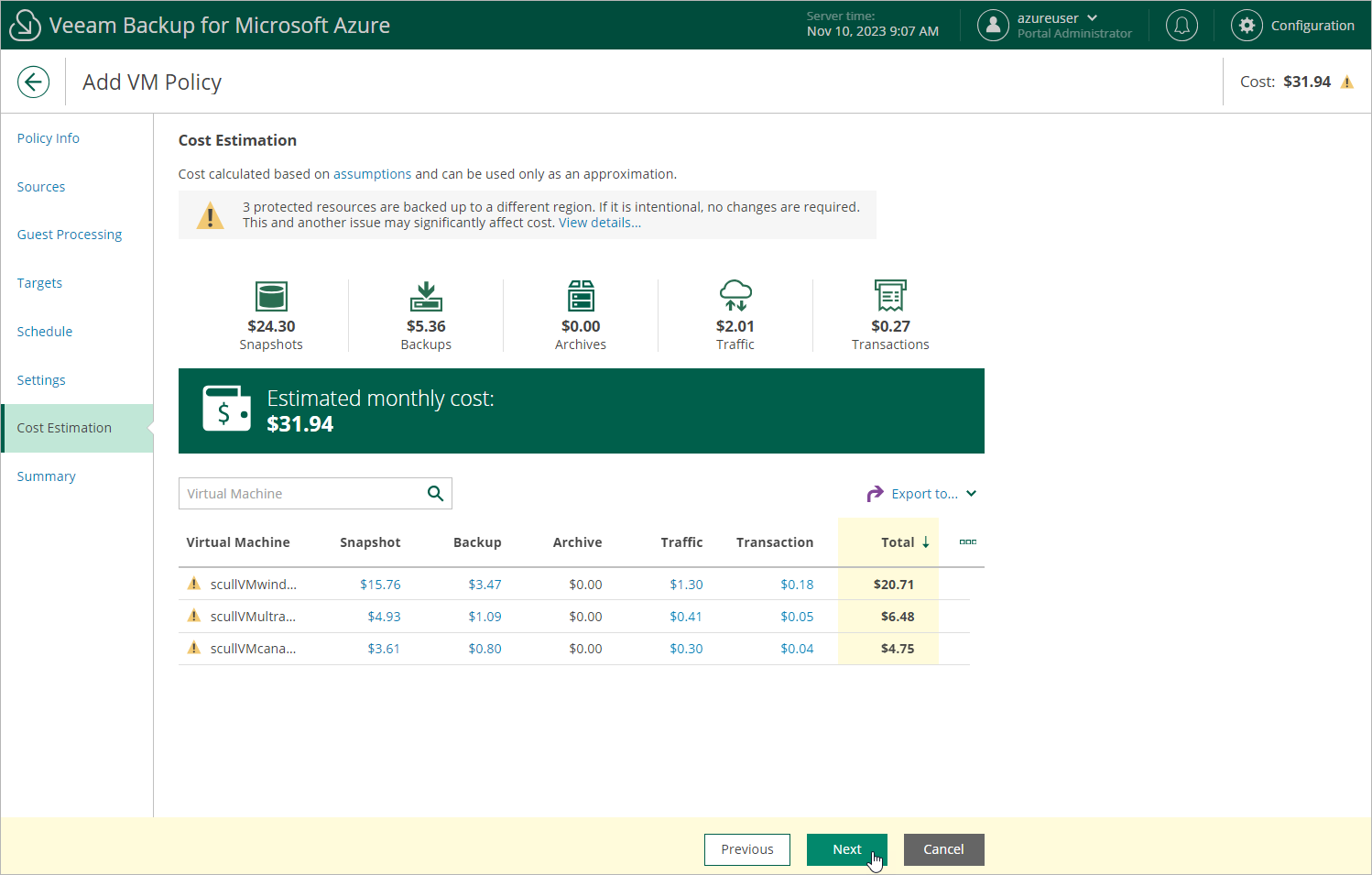1372x875 pixels.
Task: Click the cost warning icon in header
Action: click(1347, 82)
